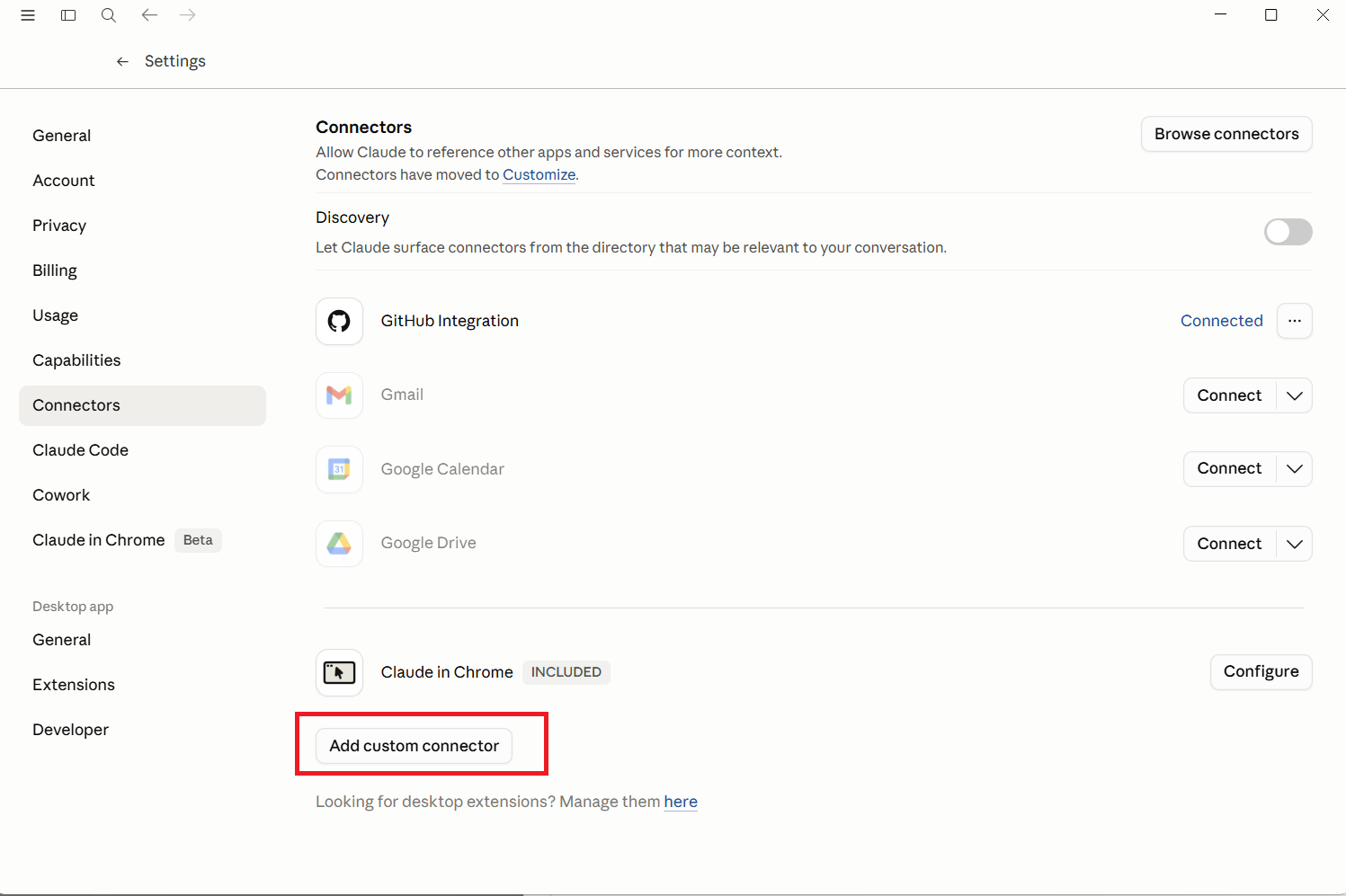Click Connect for Google Calendar
This screenshot has height=896, width=1346.
click(1229, 469)
